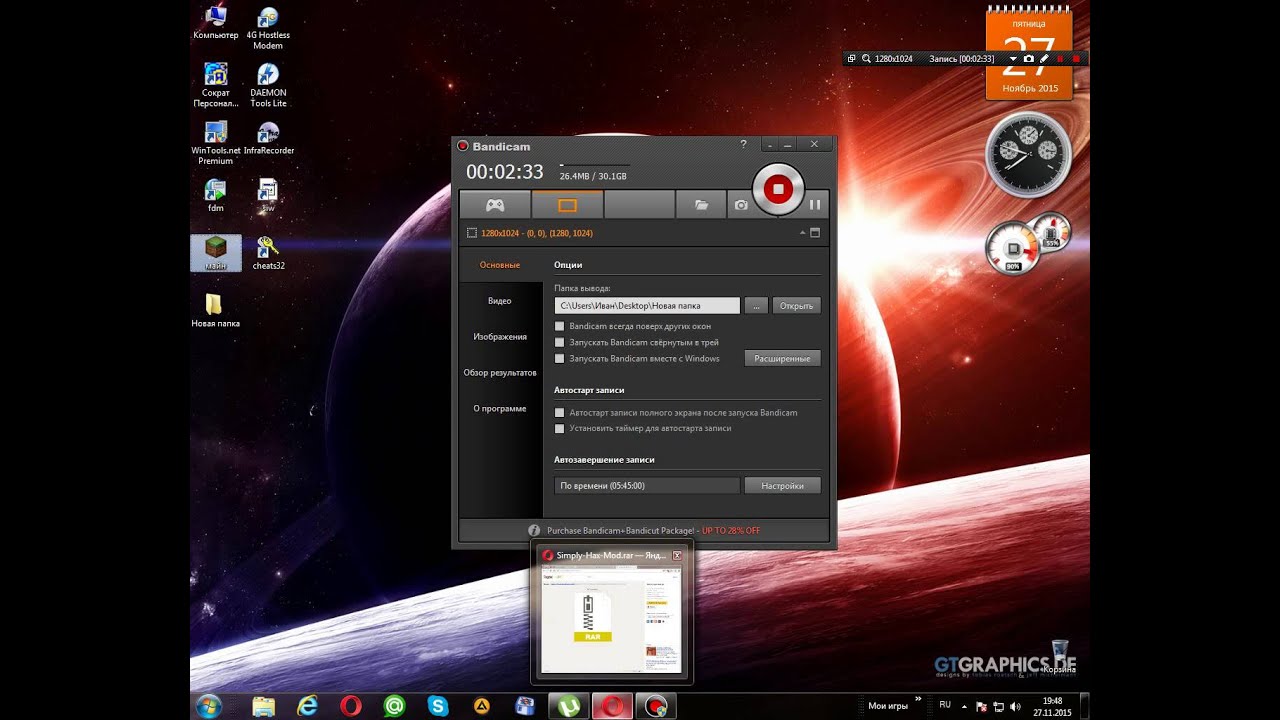Open the fdm desktop icon
The width and height of the screenshot is (1280, 720).
point(215,196)
